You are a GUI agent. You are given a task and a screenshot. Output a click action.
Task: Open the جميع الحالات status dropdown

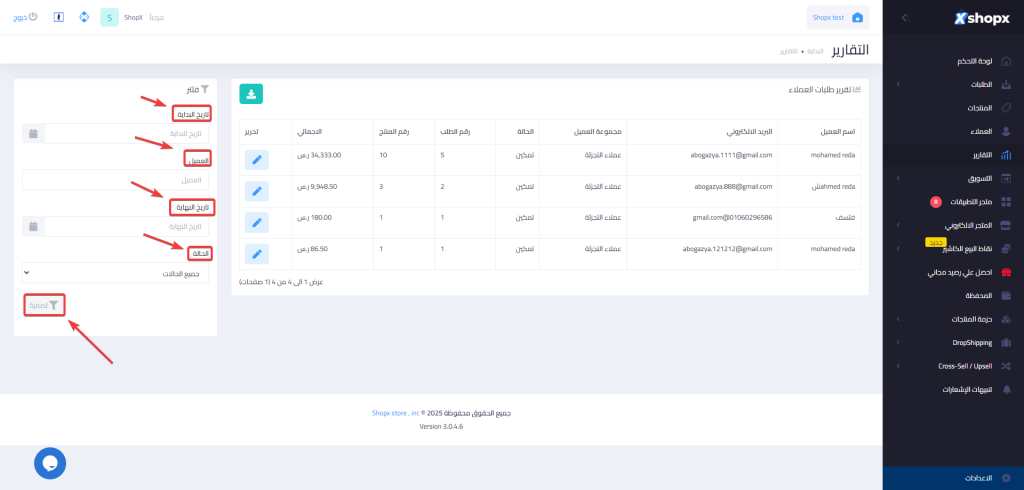(x=115, y=273)
